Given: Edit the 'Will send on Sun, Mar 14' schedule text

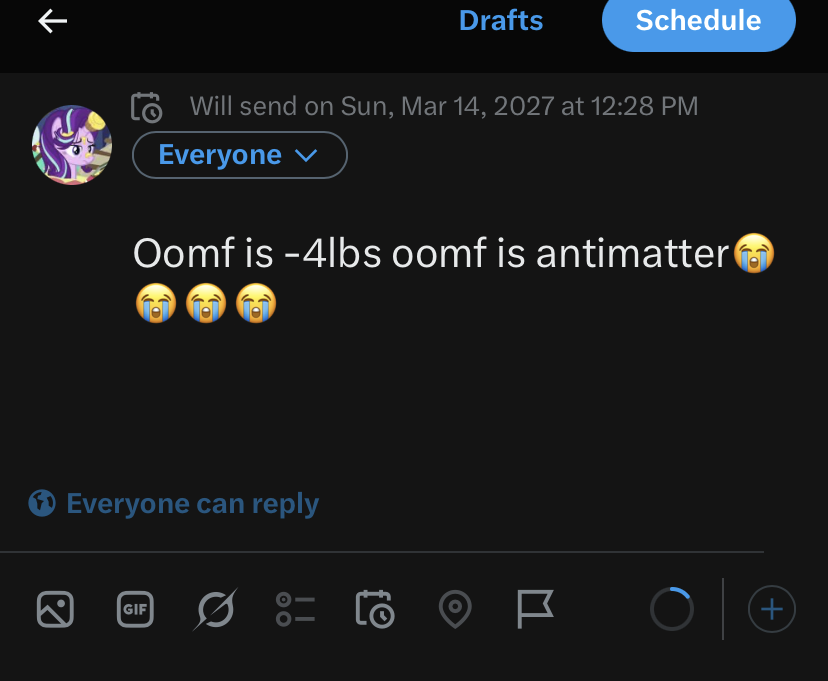Looking at the screenshot, I should coord(444,106).
